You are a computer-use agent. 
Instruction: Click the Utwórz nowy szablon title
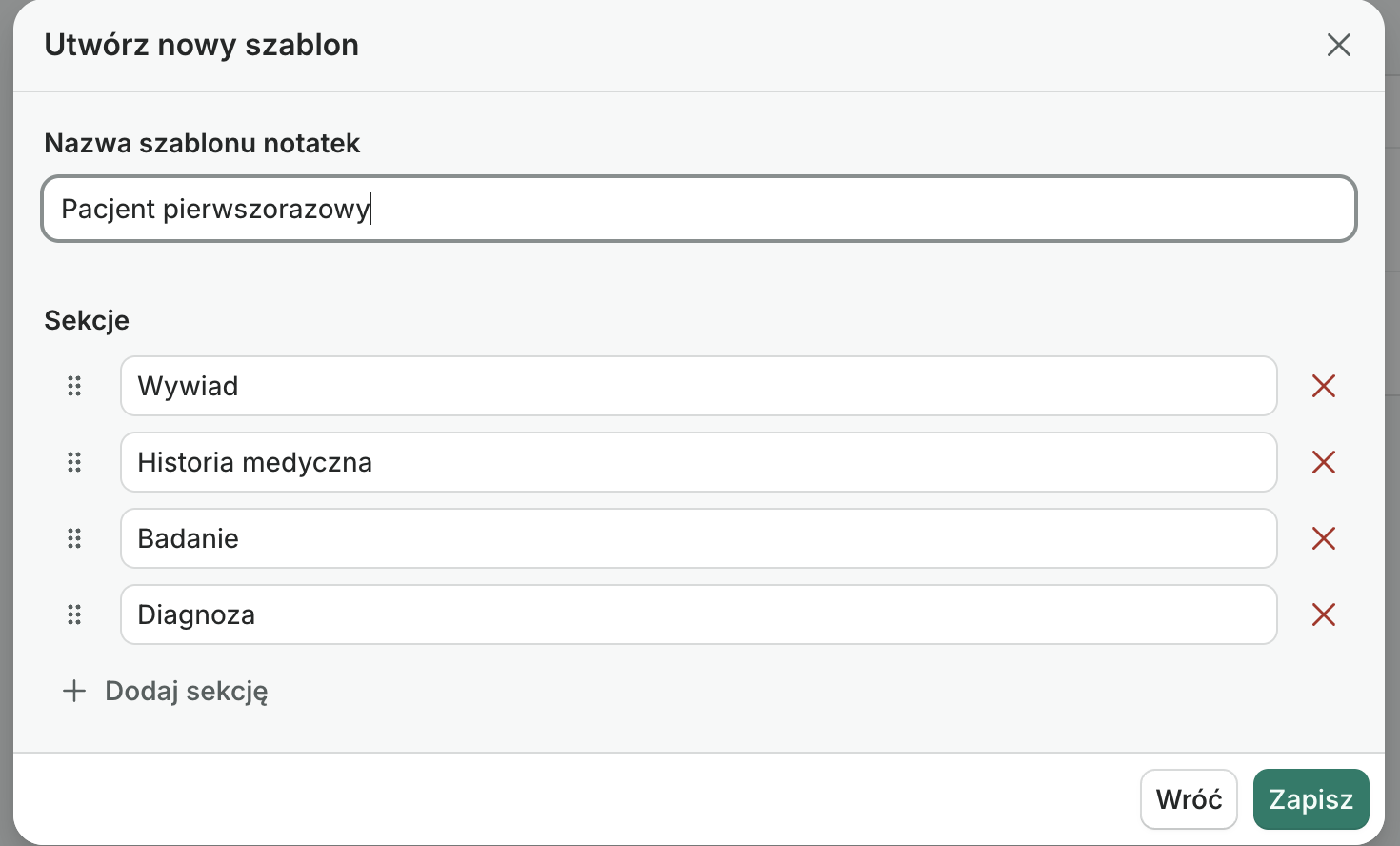click(x=201, y=45)
